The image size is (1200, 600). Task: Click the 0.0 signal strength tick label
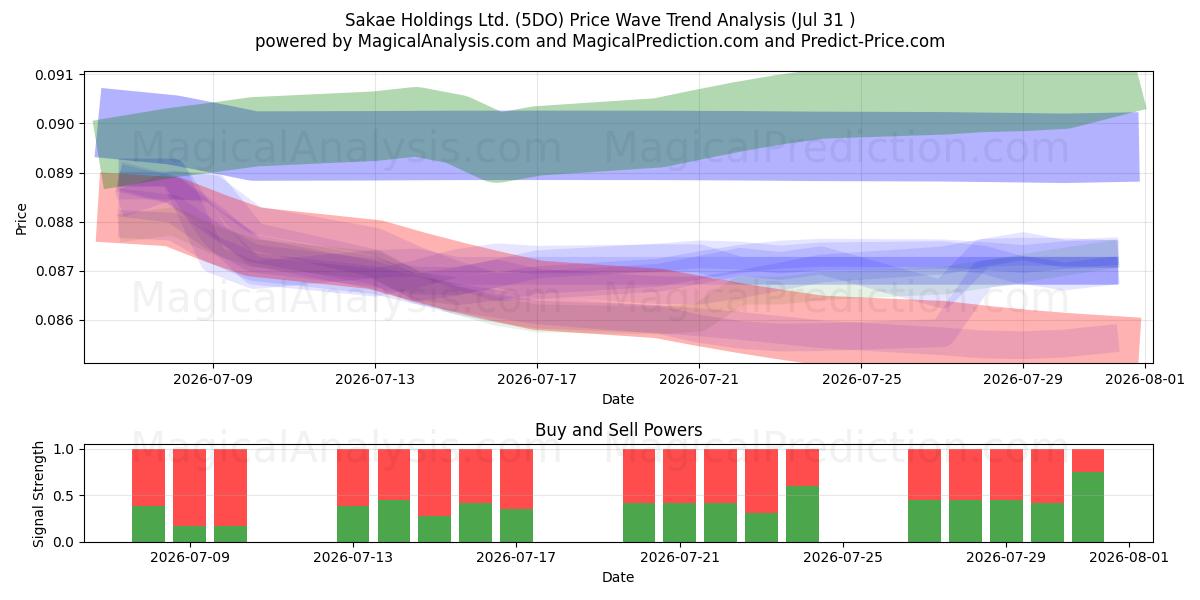[66, 542]
